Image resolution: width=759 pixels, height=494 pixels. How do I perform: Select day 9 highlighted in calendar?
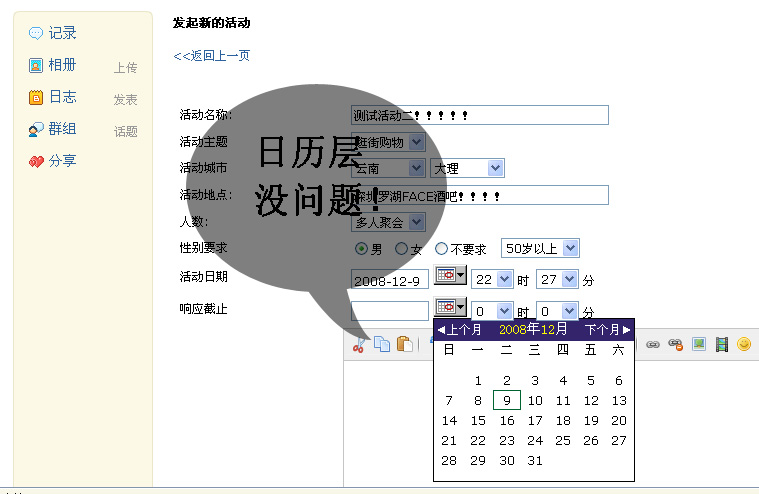click(x=507, y=400)
